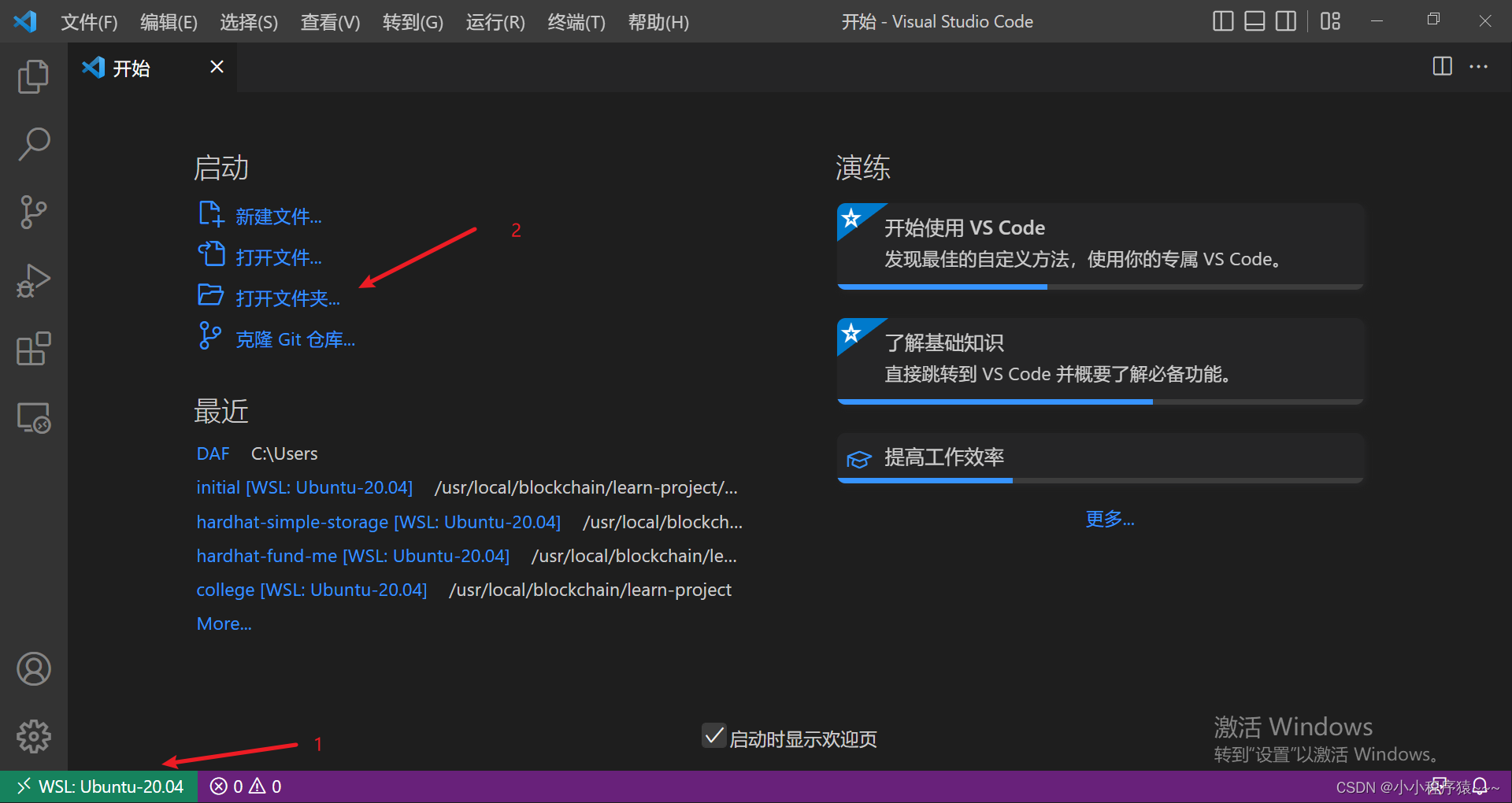Open recent hardhat-fund-me workspace
The height and width of the screenshot is (803, 1512).
pos(353,556)
